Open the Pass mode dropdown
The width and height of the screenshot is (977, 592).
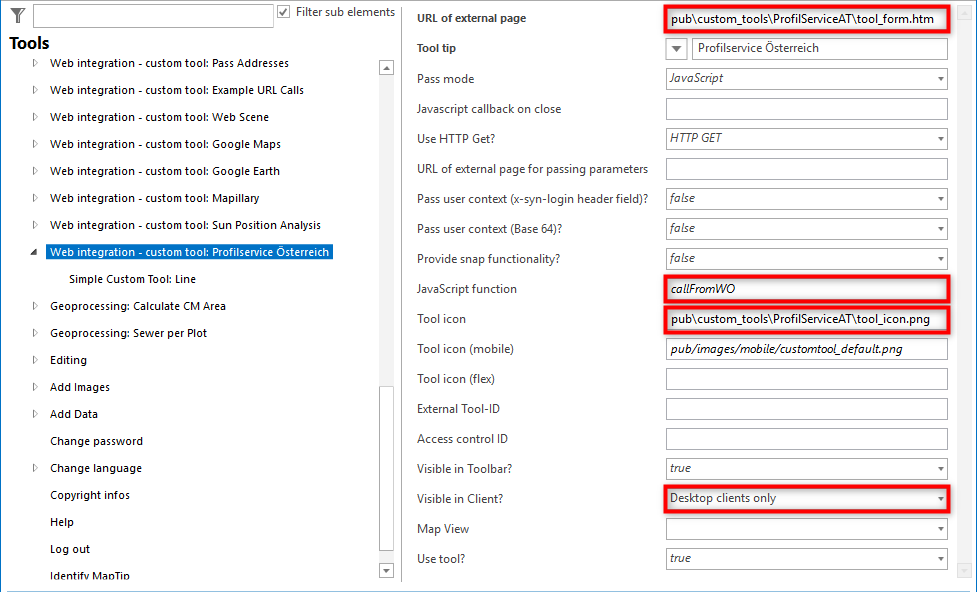tap(938, 78)
